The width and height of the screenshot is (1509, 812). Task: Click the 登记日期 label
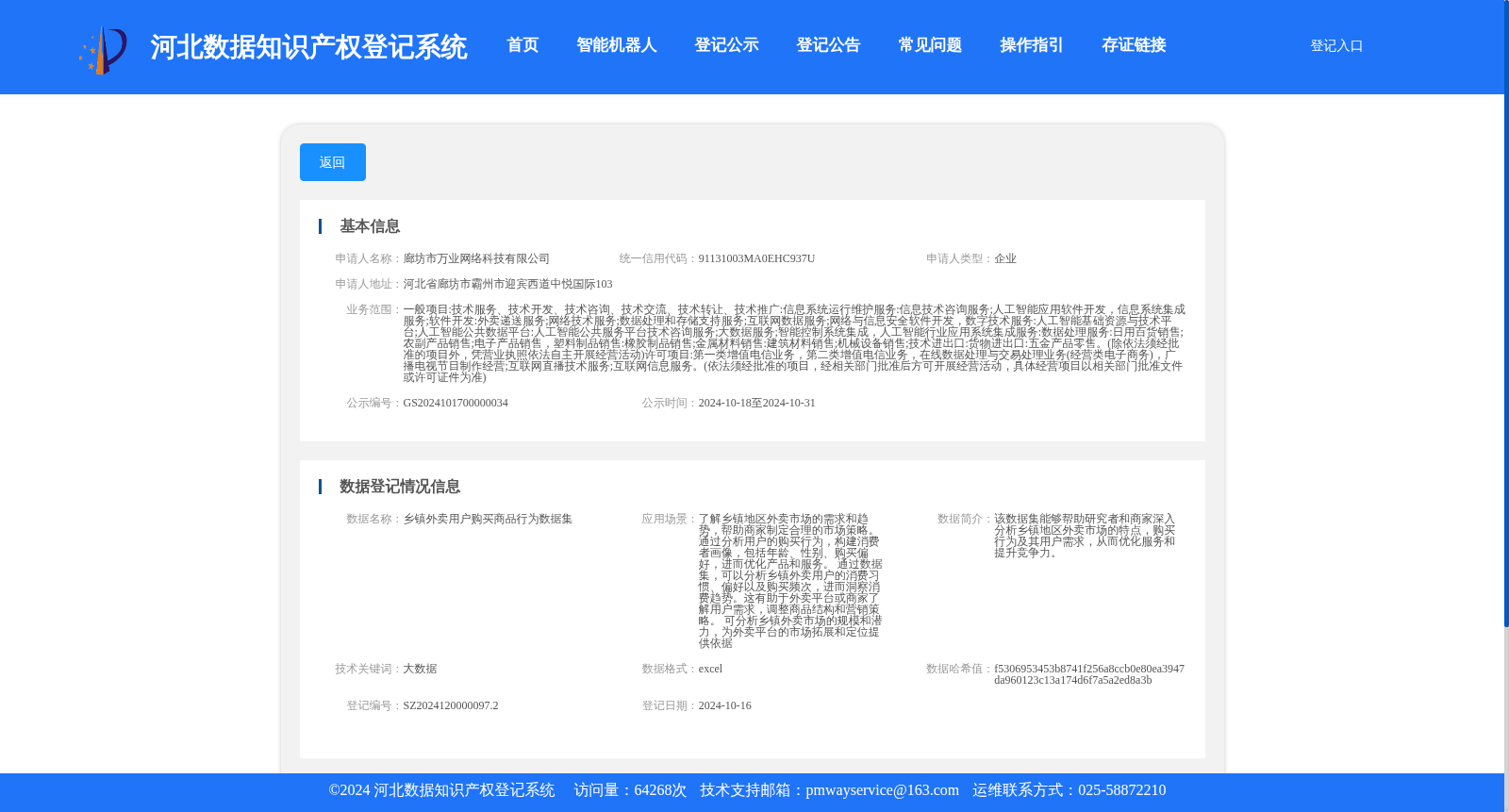pos(670,705)
